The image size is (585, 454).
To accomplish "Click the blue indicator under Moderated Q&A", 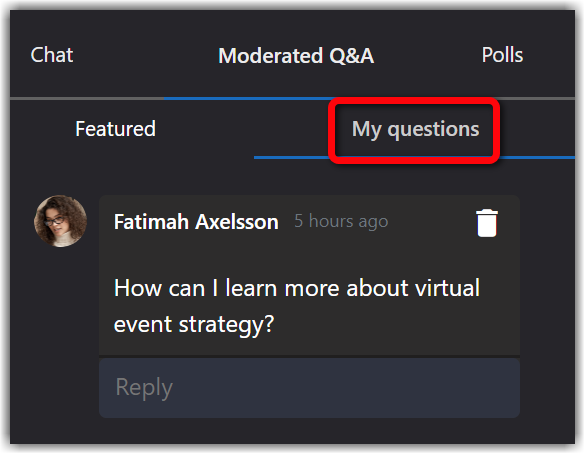I will coord(250,98).
